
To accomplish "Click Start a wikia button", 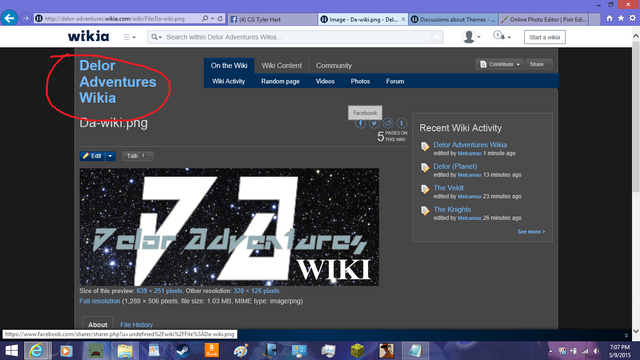I will pyautogui.click(x=544, y=37).
